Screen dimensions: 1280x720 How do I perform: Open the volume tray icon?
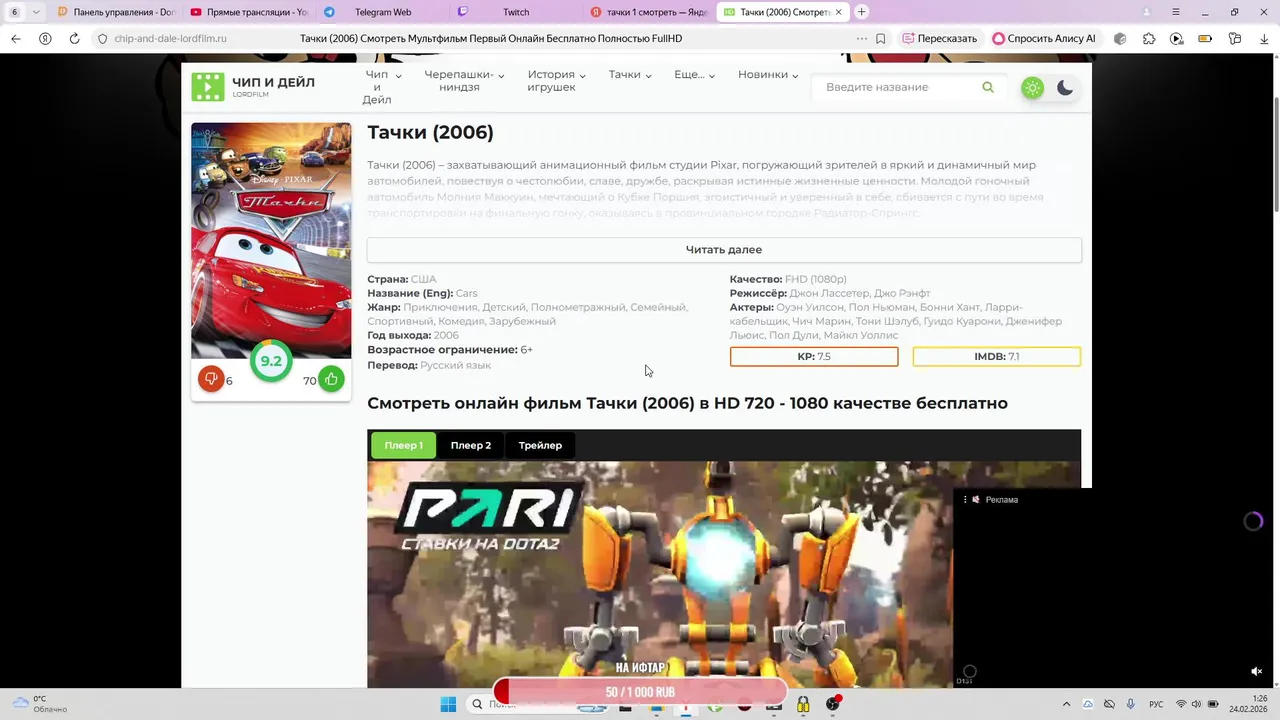pos(1197,704)
